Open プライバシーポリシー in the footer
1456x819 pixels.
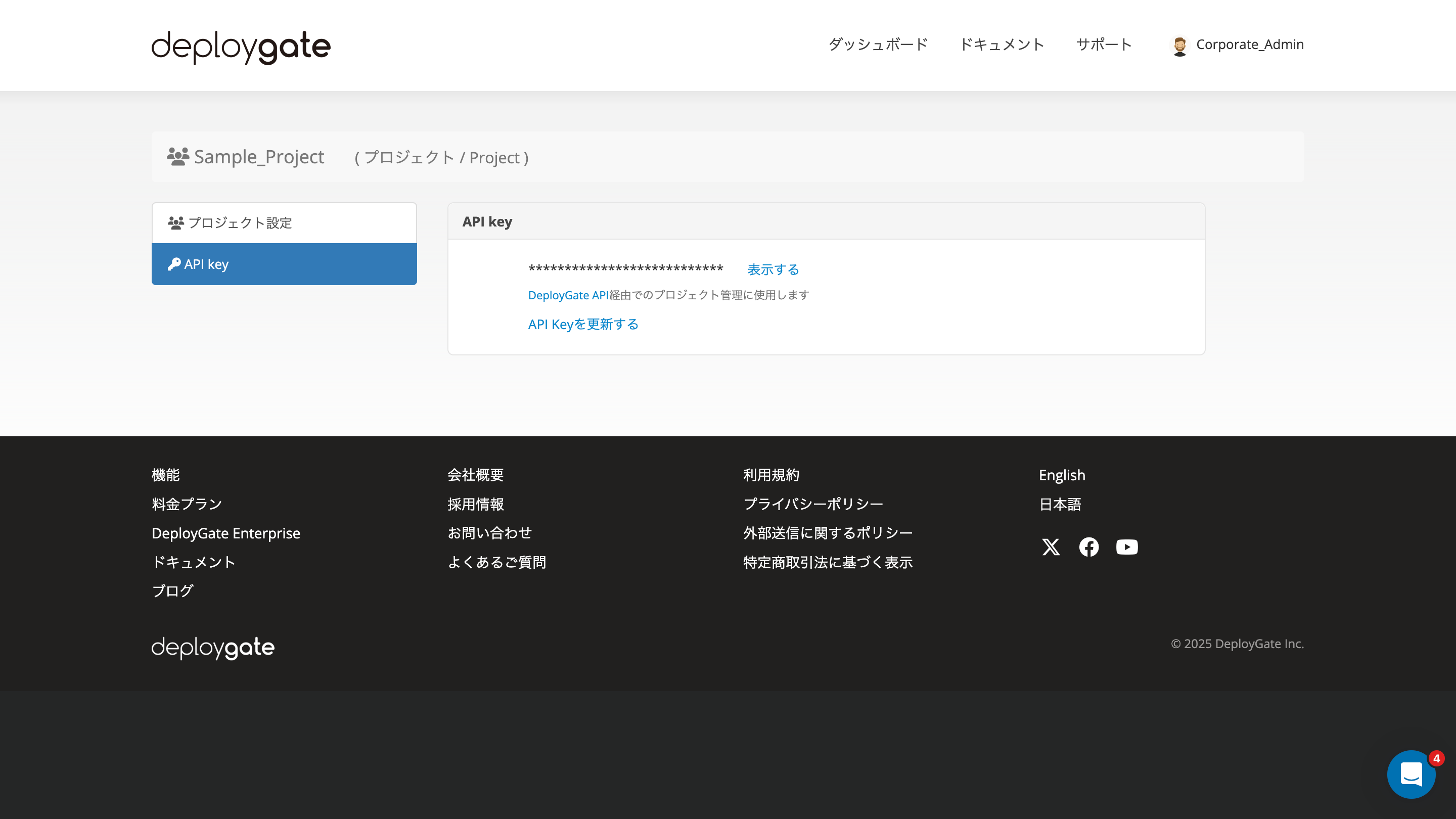click(x=814, y=504)
